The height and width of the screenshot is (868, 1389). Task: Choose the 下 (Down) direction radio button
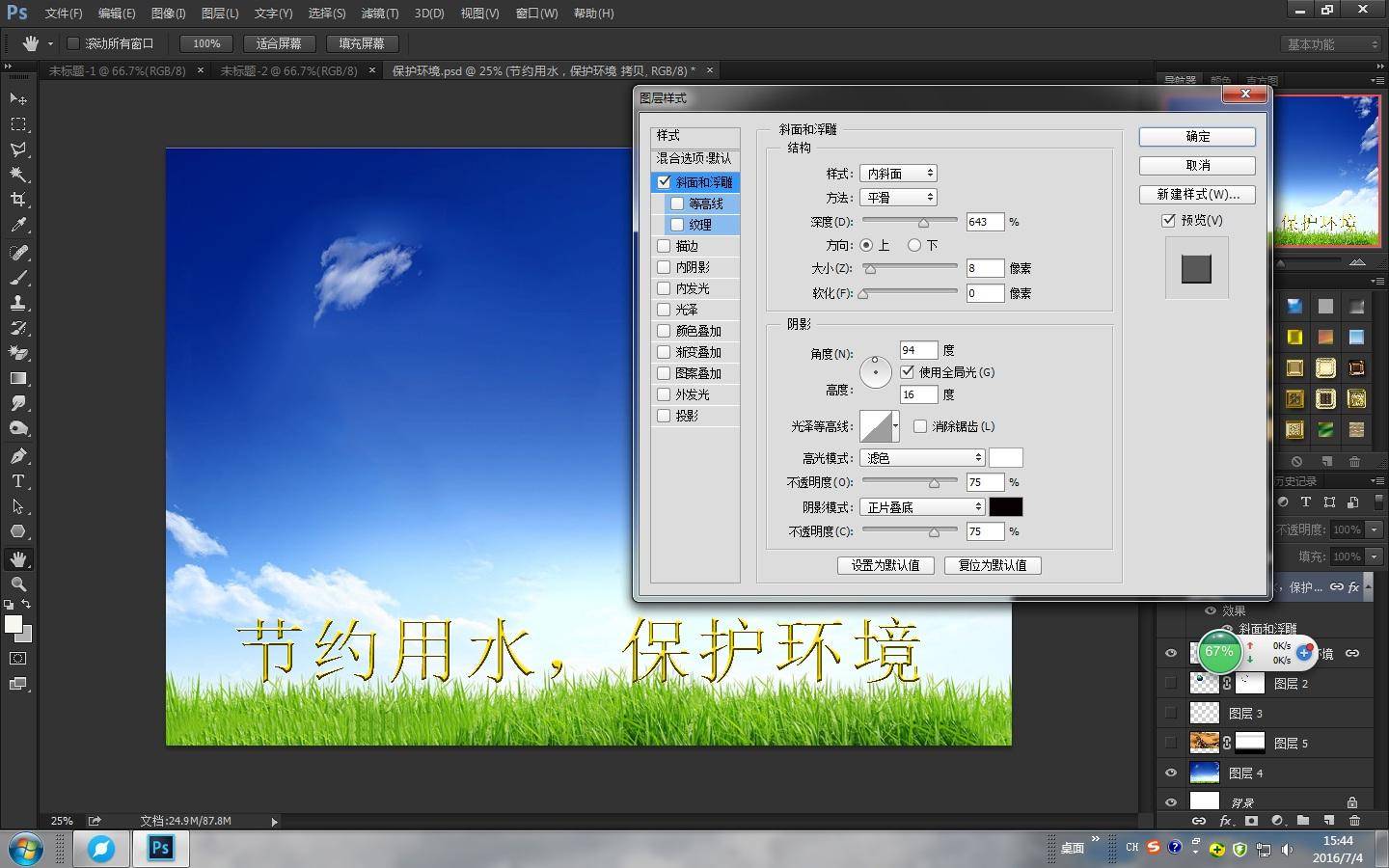(913, 245)
